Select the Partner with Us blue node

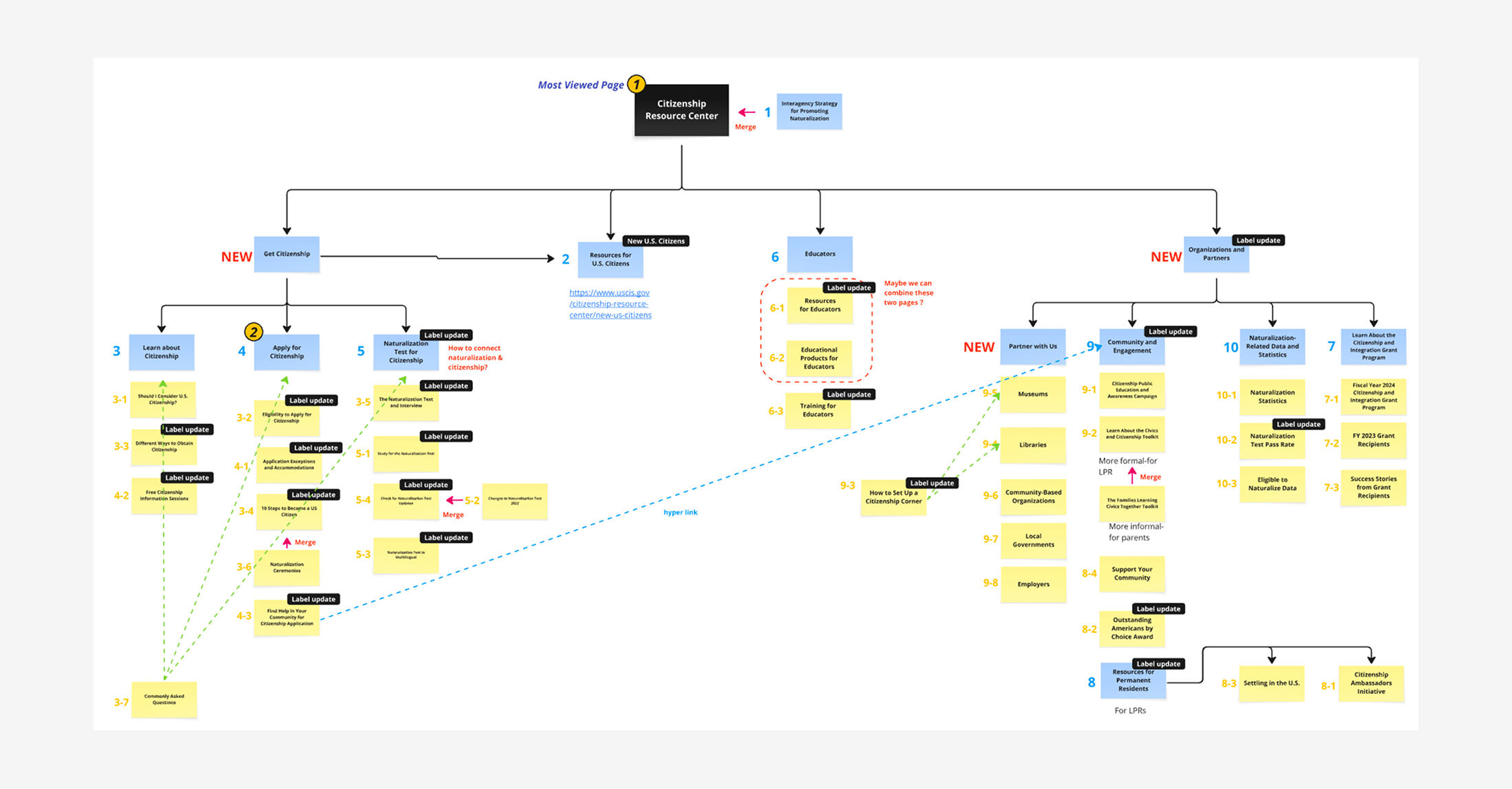[1032, 346]
